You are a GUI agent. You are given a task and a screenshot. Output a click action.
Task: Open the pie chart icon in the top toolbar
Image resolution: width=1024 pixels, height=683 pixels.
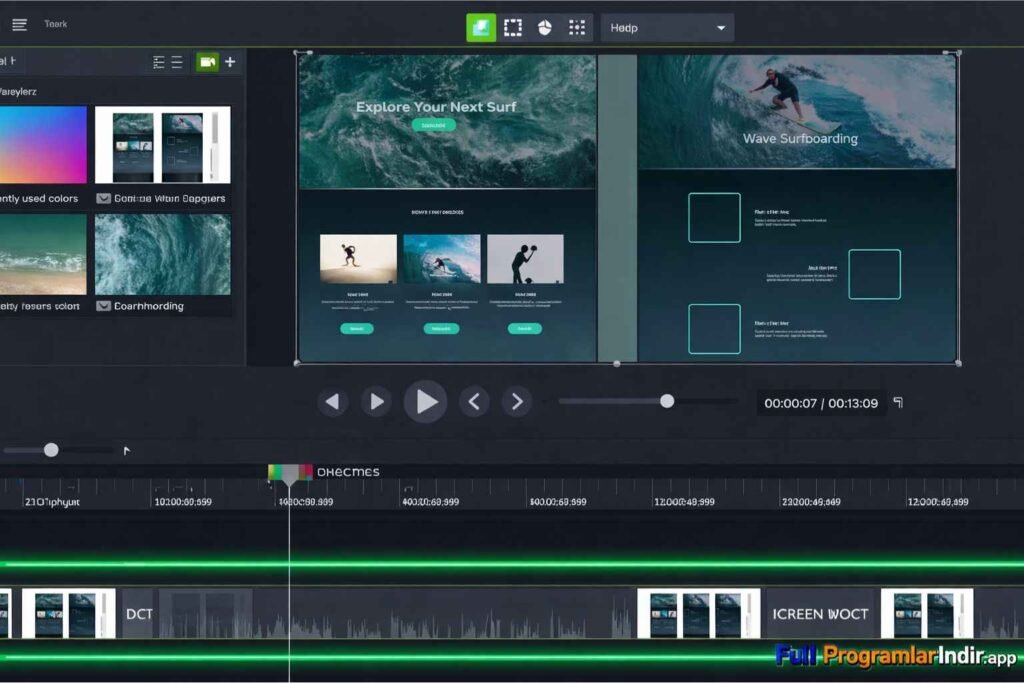coord(545,27)
